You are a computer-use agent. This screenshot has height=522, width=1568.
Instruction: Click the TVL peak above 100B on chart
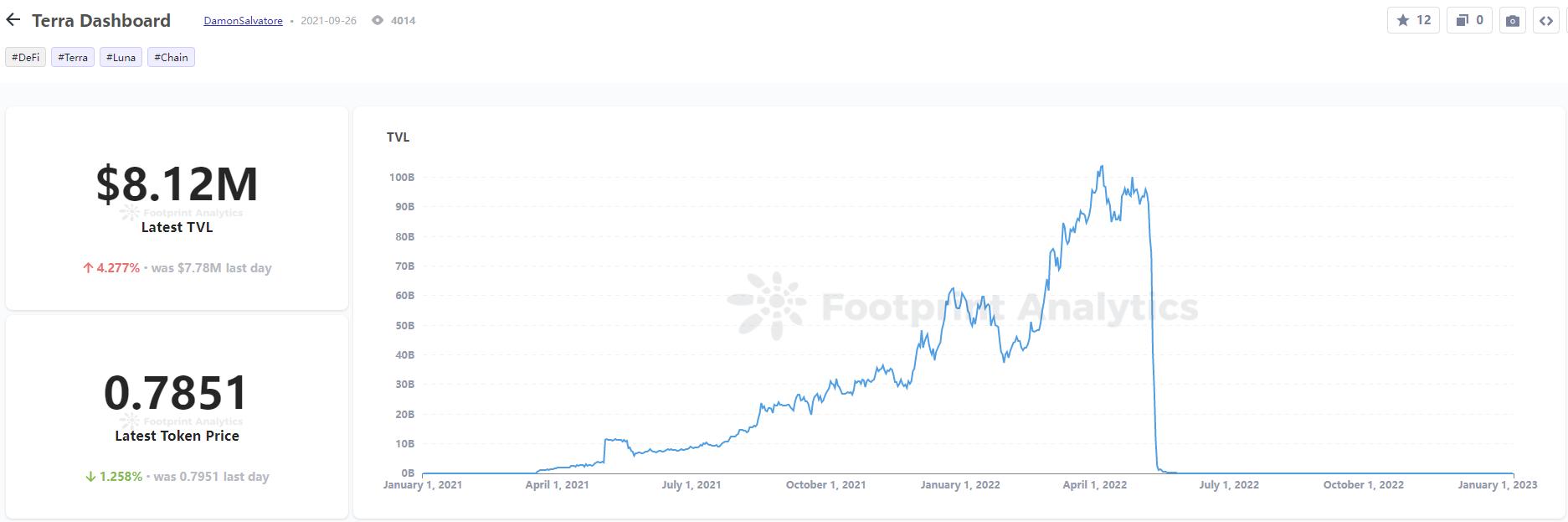tap(1102, 167)
